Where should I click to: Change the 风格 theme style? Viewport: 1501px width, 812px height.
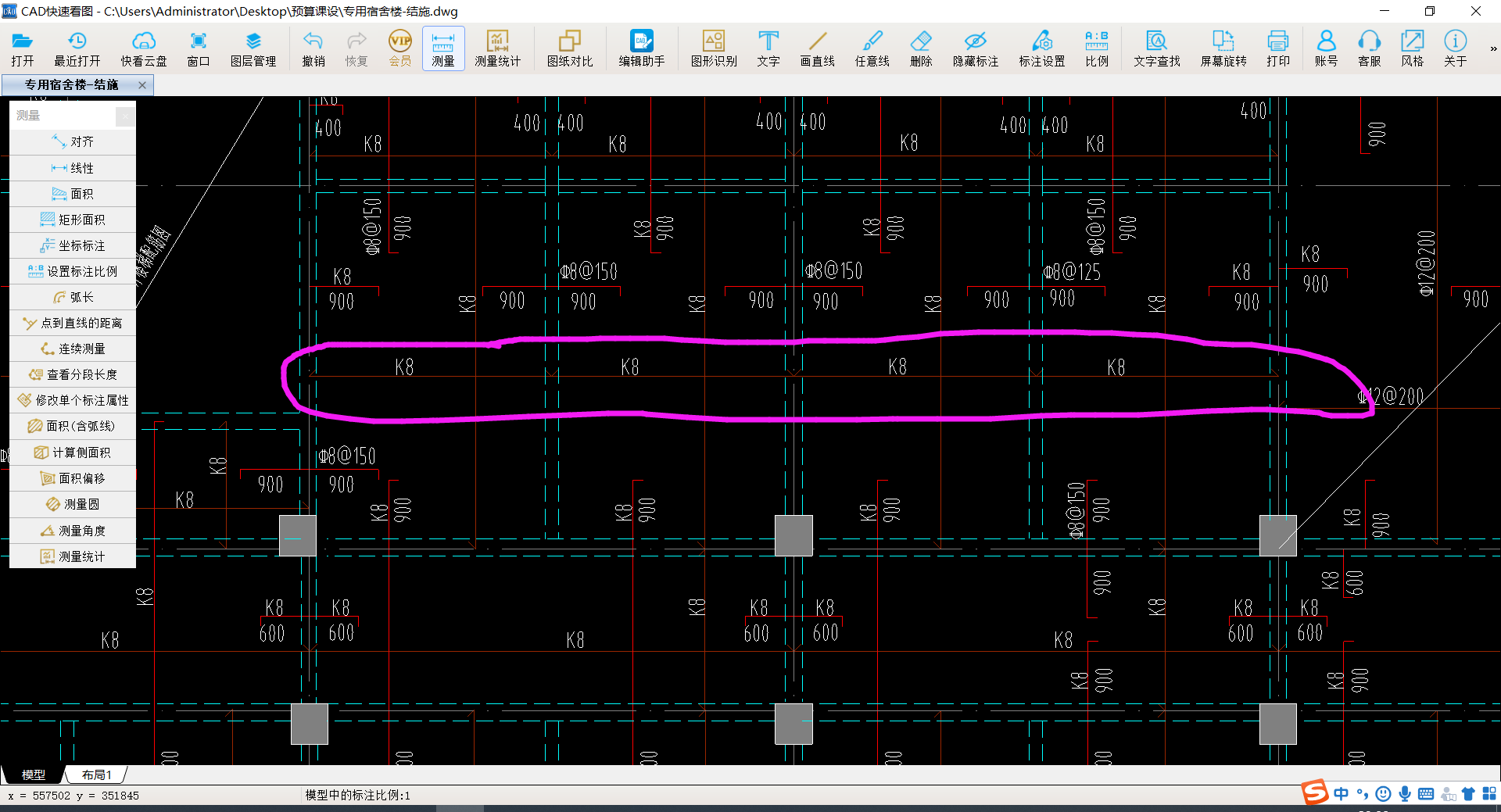1412,48
